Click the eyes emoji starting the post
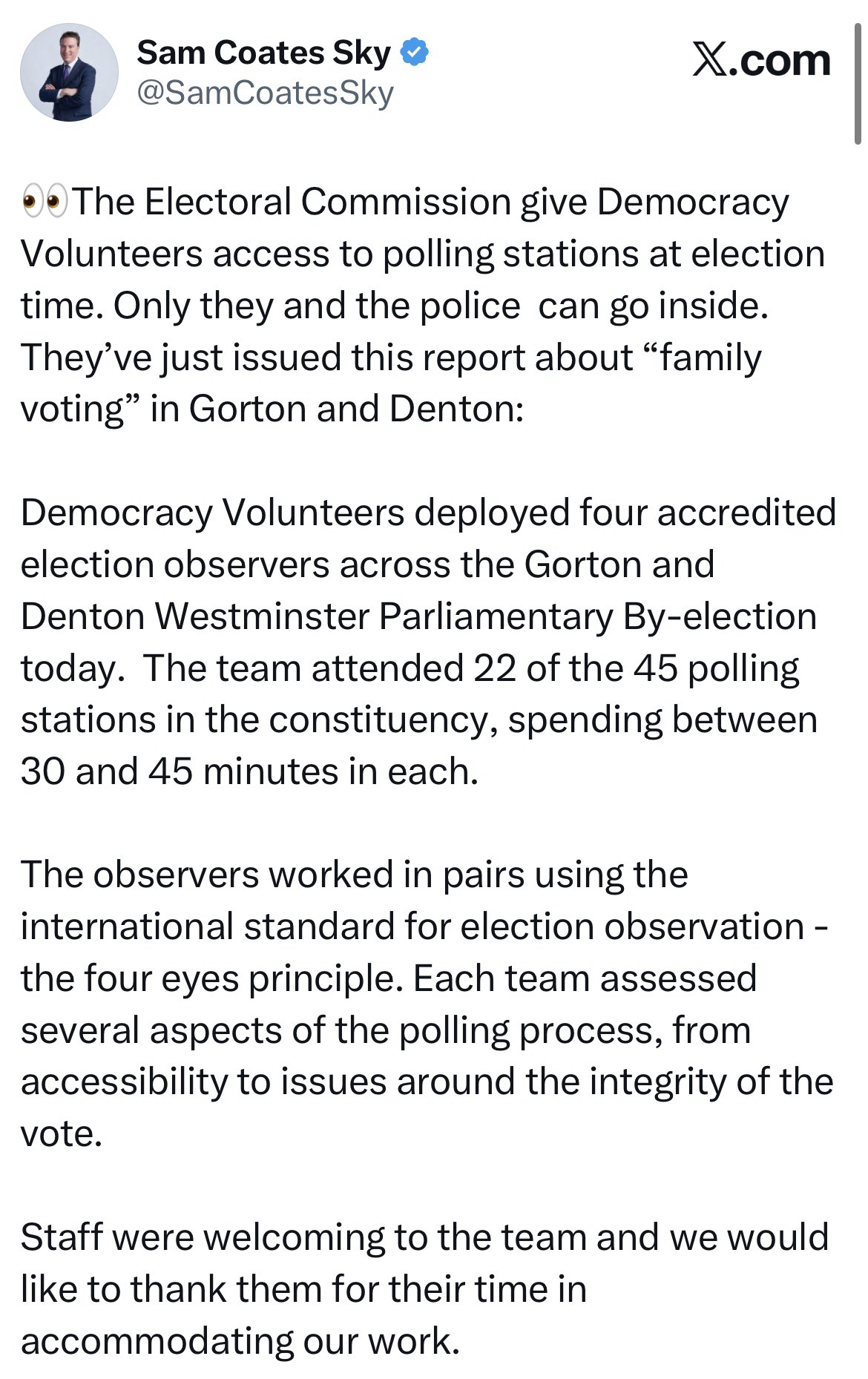868x1379 pixels. pos(43,202)
